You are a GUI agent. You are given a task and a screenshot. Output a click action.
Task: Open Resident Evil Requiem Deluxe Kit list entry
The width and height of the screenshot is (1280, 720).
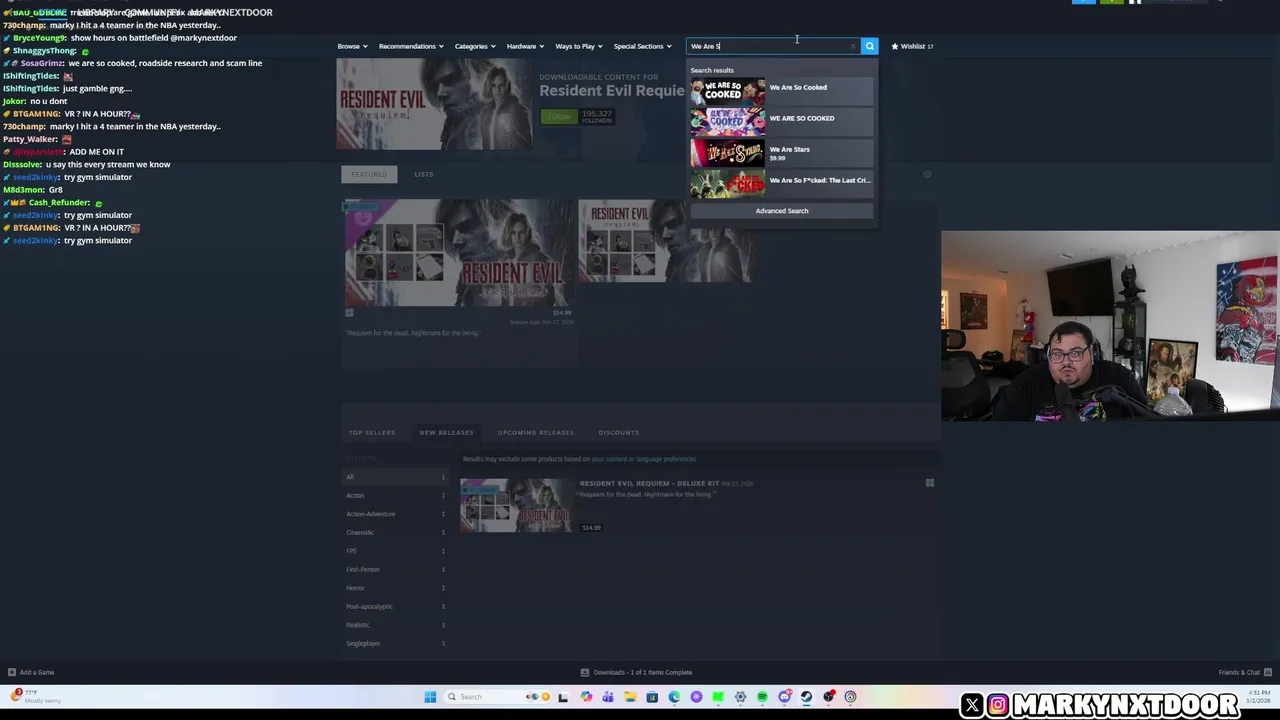[x=697, y=505]
